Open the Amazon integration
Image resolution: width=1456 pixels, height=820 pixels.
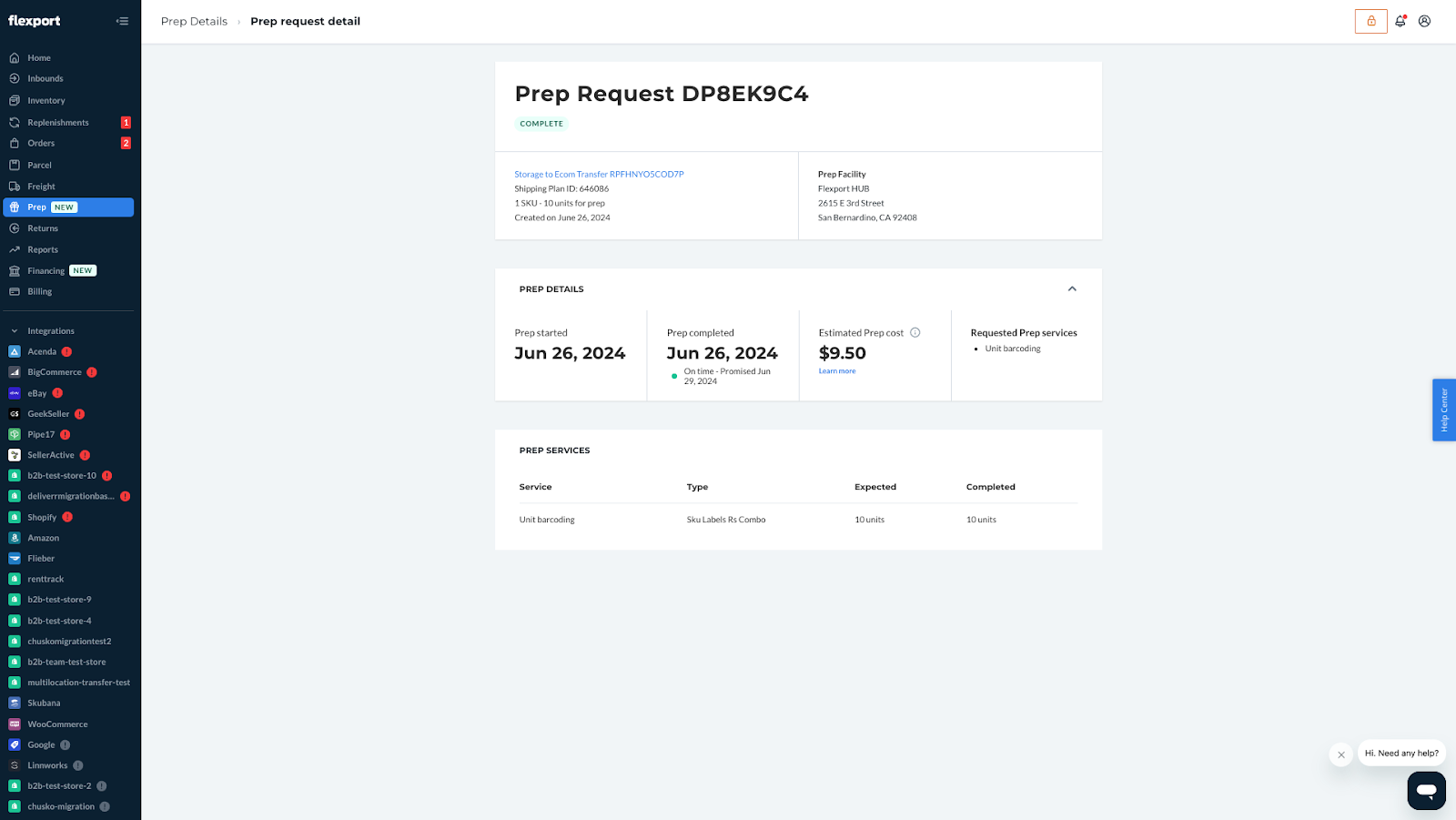14,538
